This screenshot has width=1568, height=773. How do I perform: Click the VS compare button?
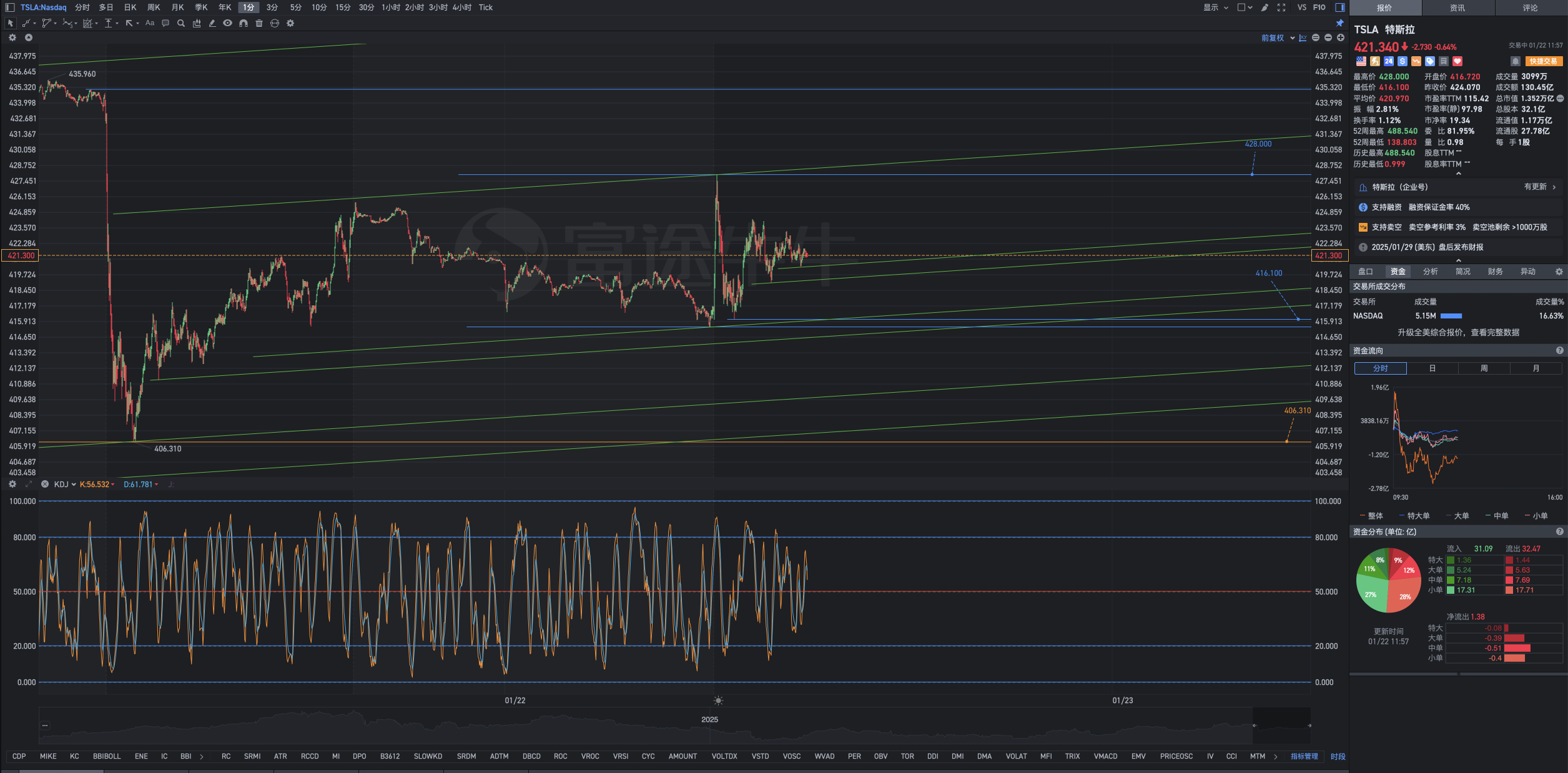point(1301,7)
